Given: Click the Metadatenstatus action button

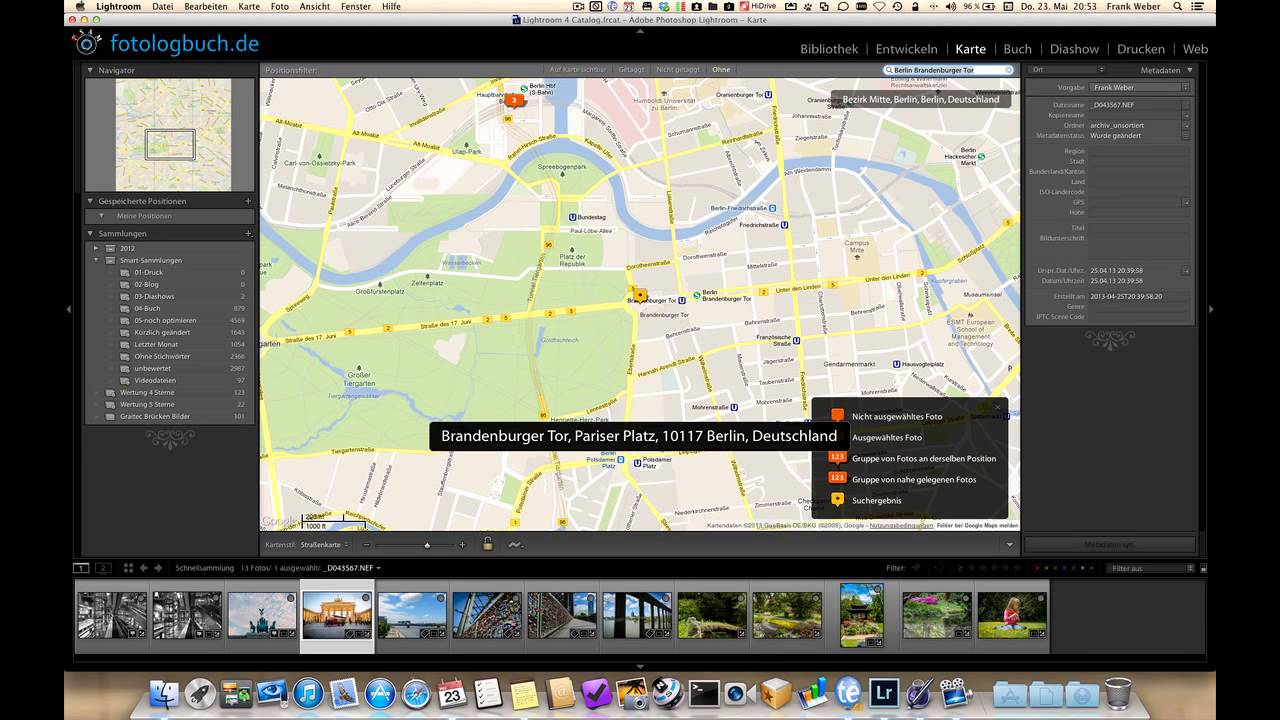Looking at the screenshot, I should [1186, 135].
